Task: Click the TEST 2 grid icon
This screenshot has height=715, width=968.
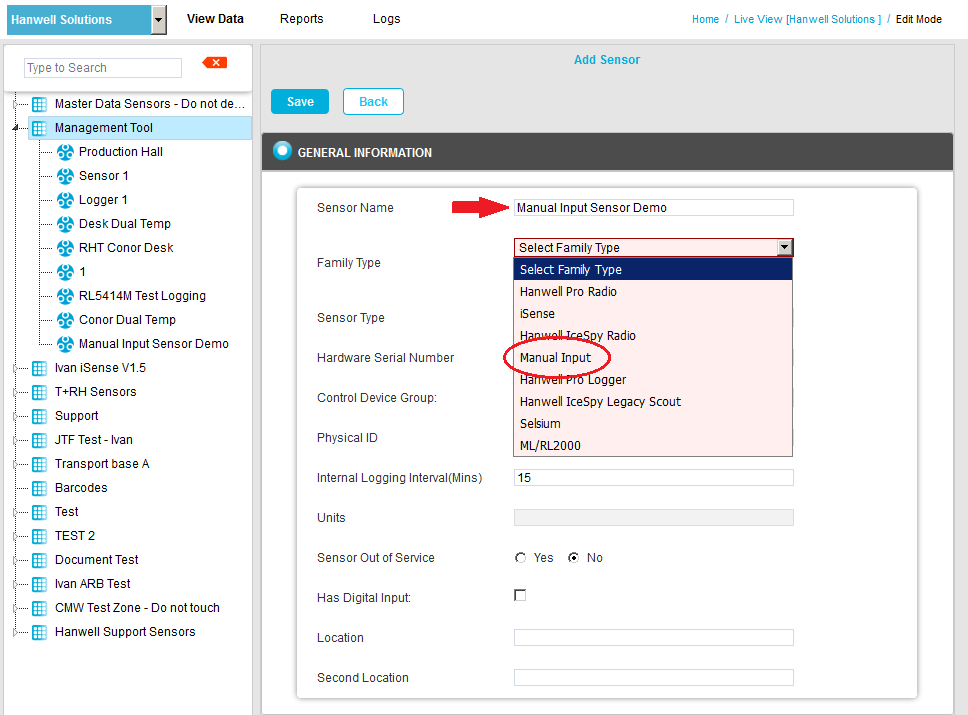Action: [x=40, y=537]
